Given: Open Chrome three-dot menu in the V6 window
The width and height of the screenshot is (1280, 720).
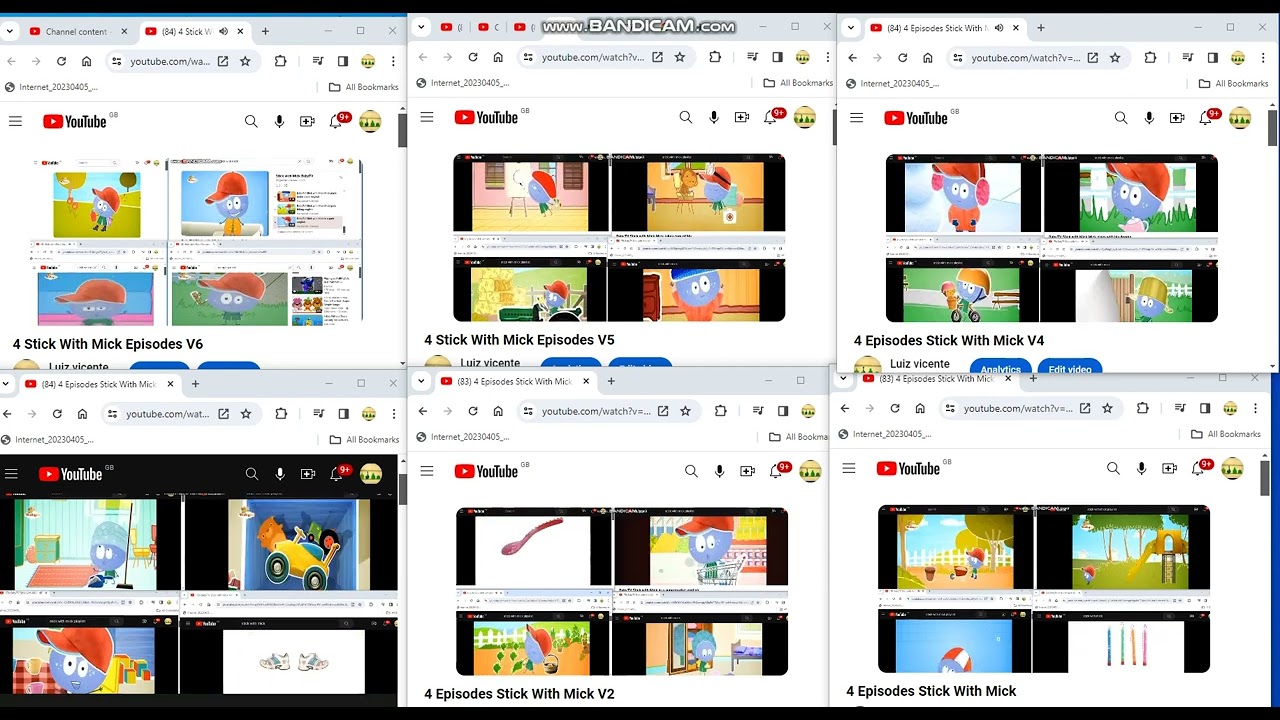Looking at the screenshot, I should tap(394, 61).
